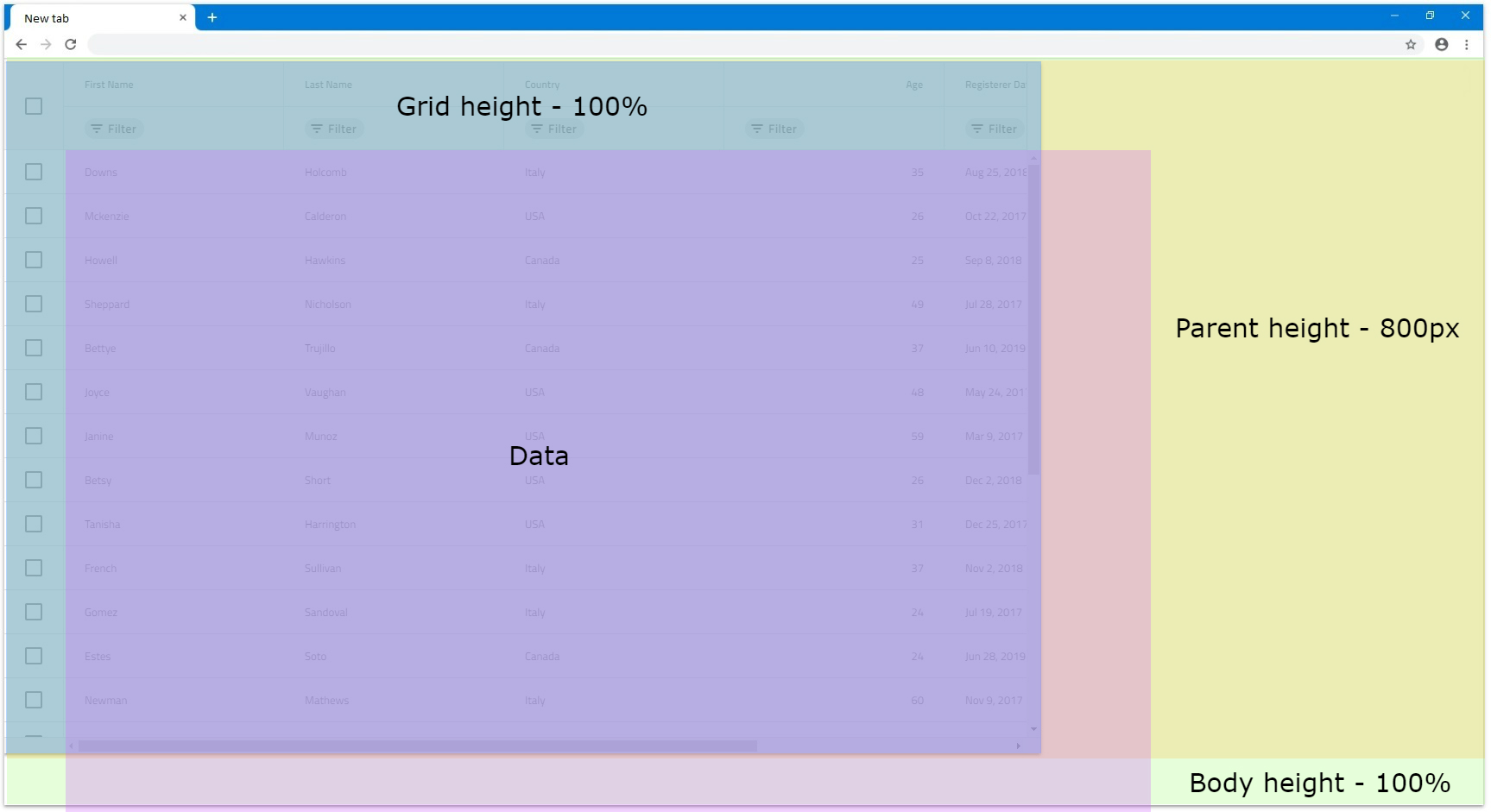Check the row checkbox for Downs
Viewport: 1491px width, 812px height.
pyautogui.click(x=34, y=172)
